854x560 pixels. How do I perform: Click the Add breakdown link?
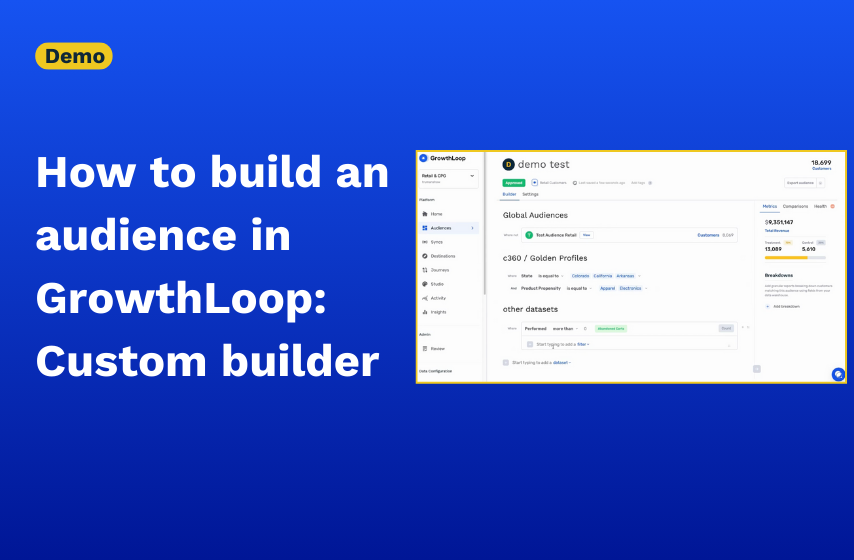point(786,307)
